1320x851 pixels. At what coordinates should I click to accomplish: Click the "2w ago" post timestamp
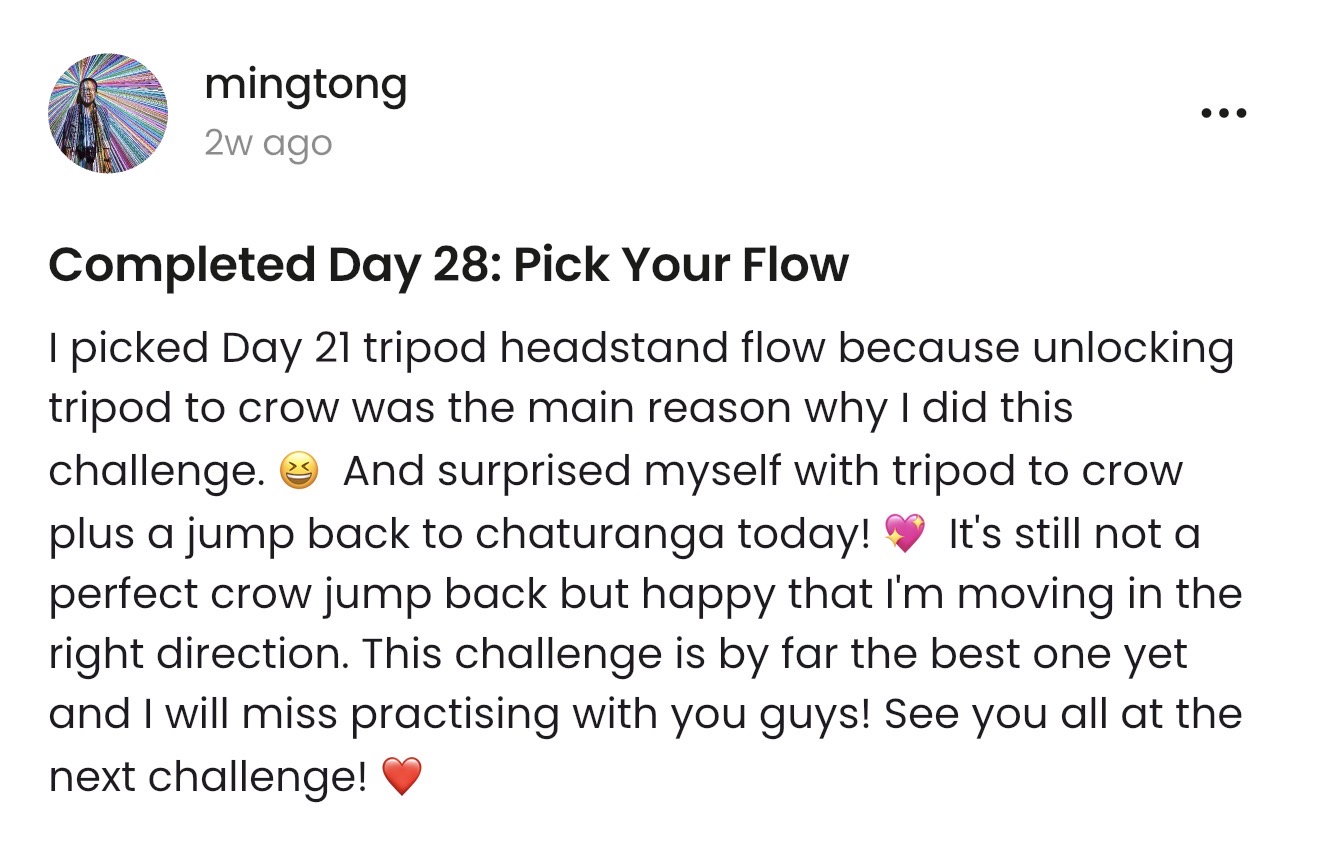click(x=267, y=144)
